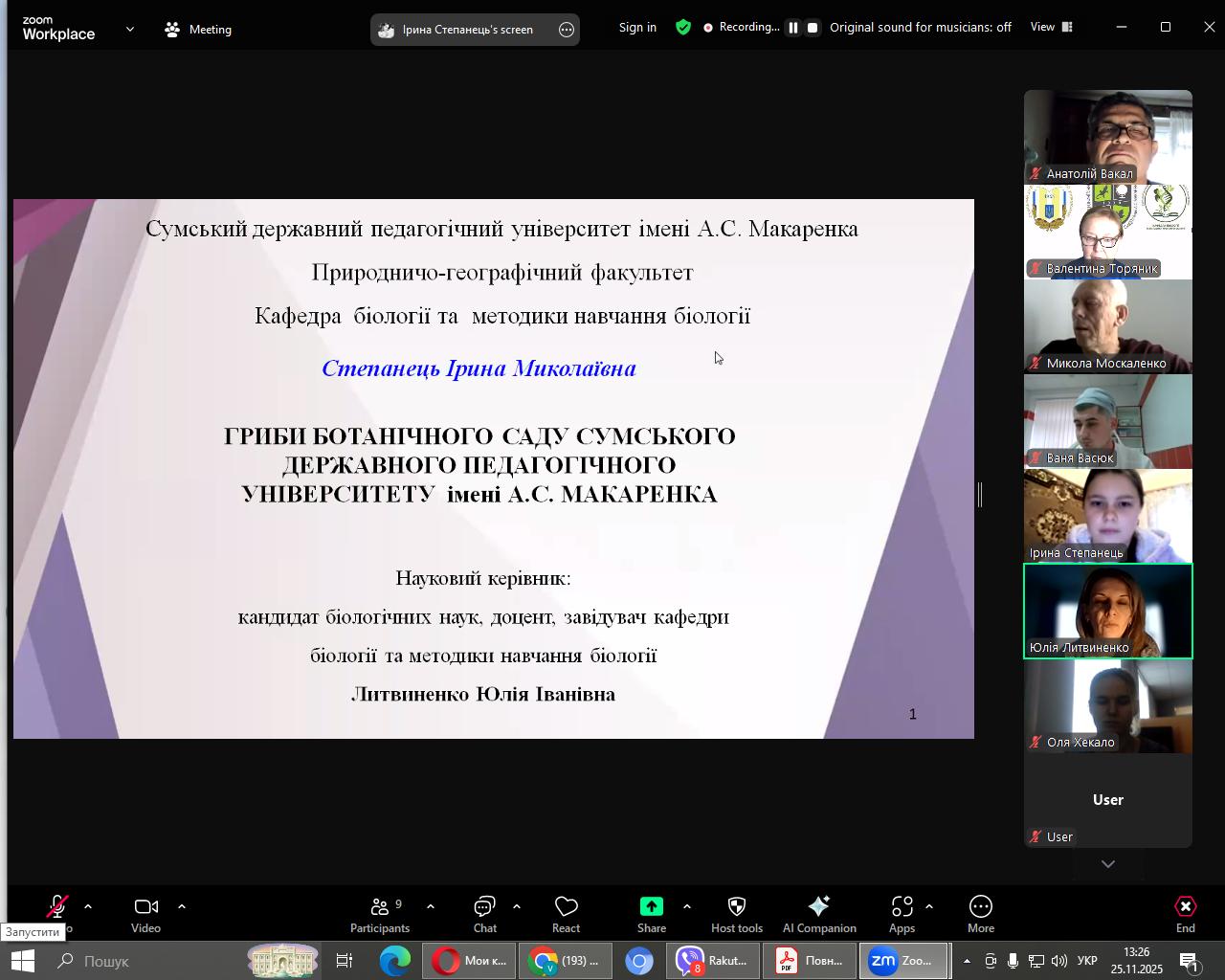Viewport: 1225px width, 980px height.
Task: Toggle the Video camera
Action: (145, 914)
